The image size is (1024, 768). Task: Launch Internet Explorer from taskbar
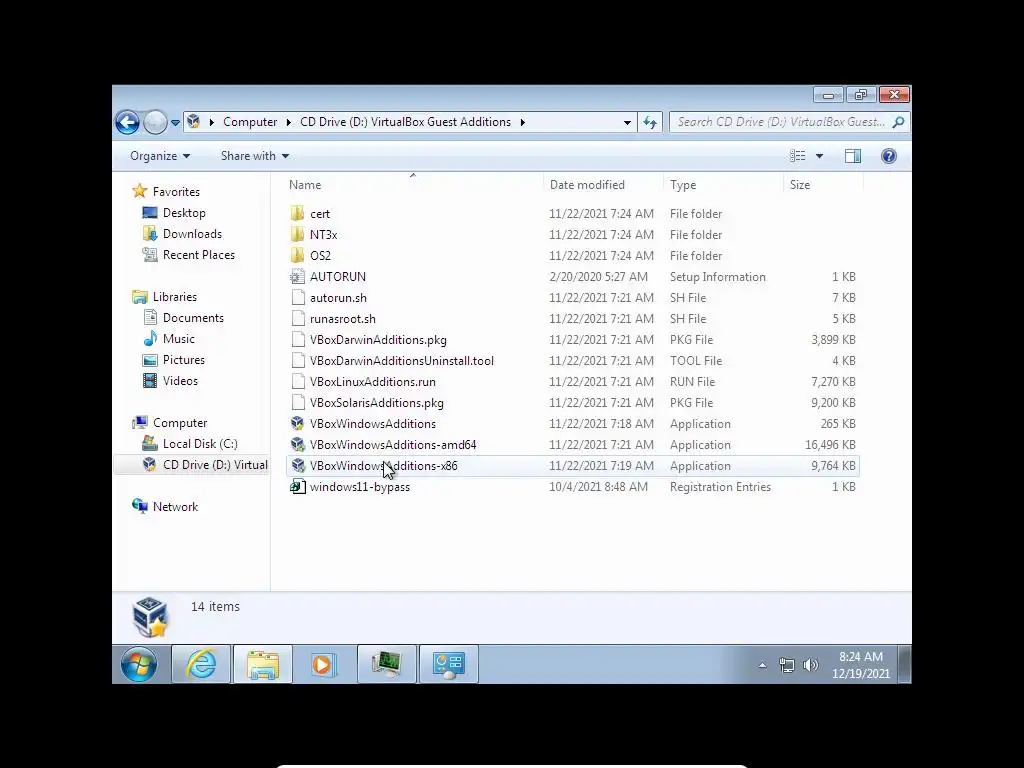click(201, 664)
